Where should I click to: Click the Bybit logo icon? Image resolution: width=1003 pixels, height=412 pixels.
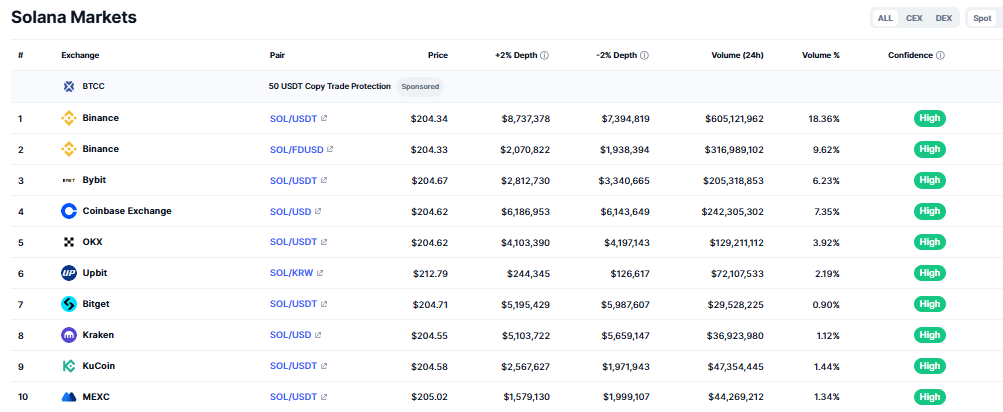[69, 180]
